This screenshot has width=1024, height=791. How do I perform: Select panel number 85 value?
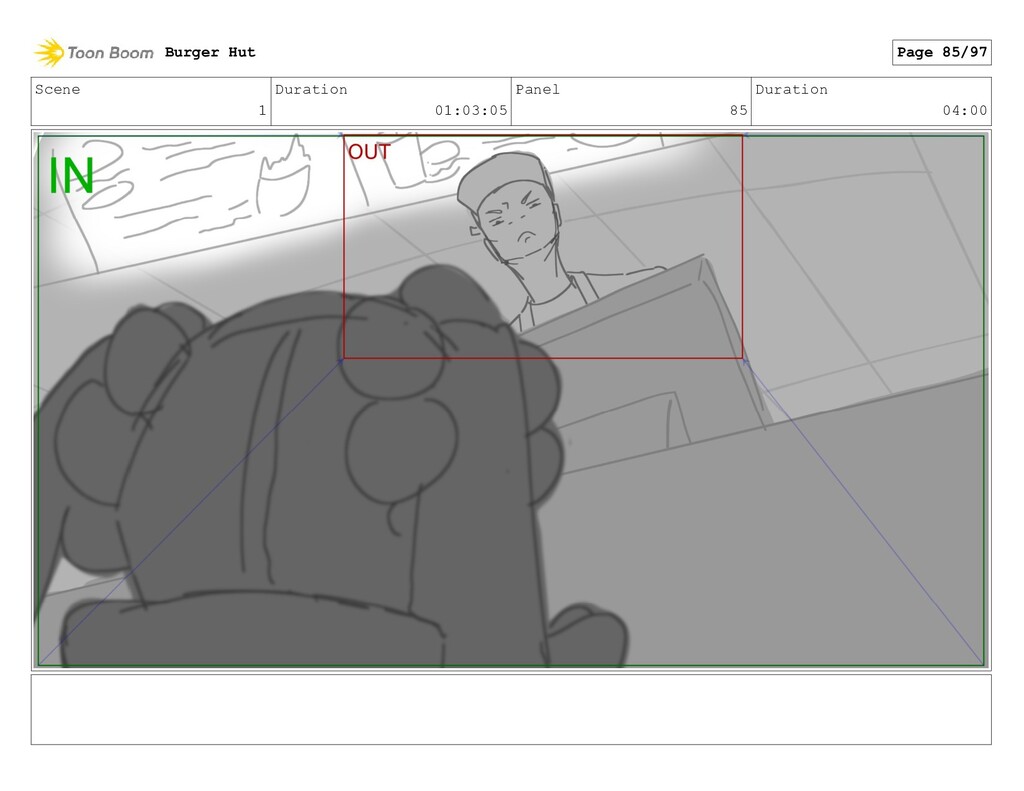739,110
